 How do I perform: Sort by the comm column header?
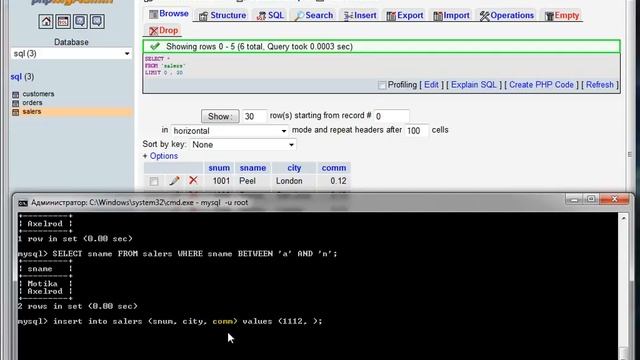click(333, 168)
